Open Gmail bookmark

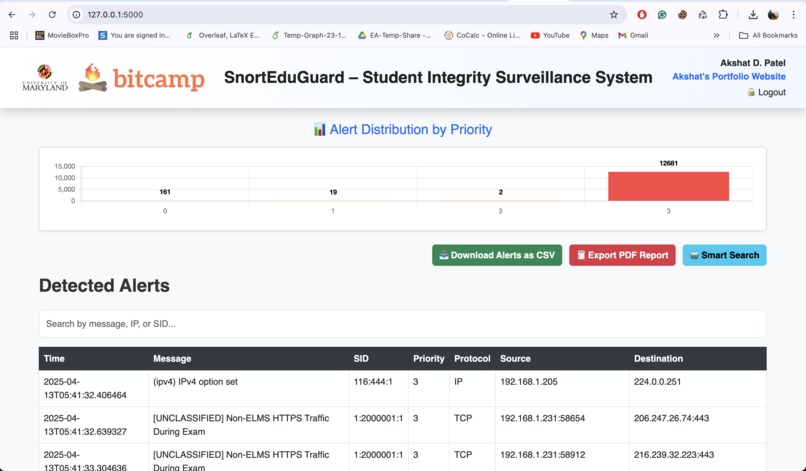pos(633,35)
